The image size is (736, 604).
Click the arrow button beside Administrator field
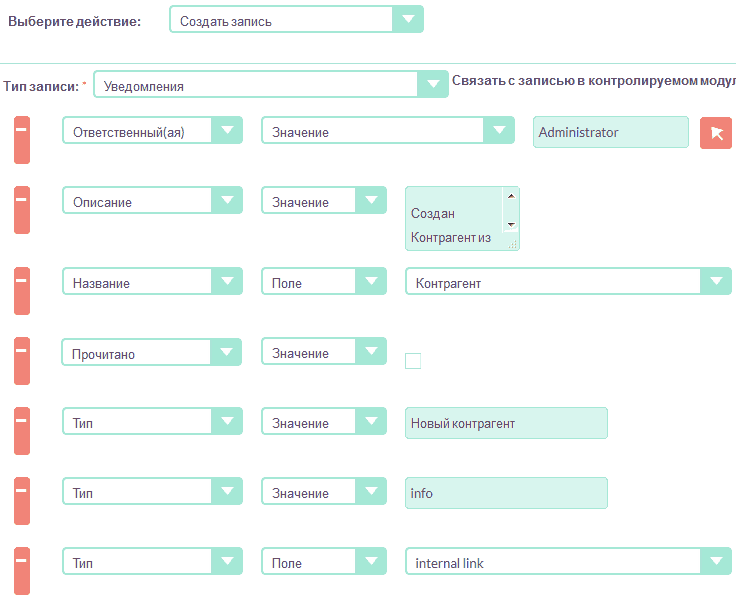[x=715, y=133]
